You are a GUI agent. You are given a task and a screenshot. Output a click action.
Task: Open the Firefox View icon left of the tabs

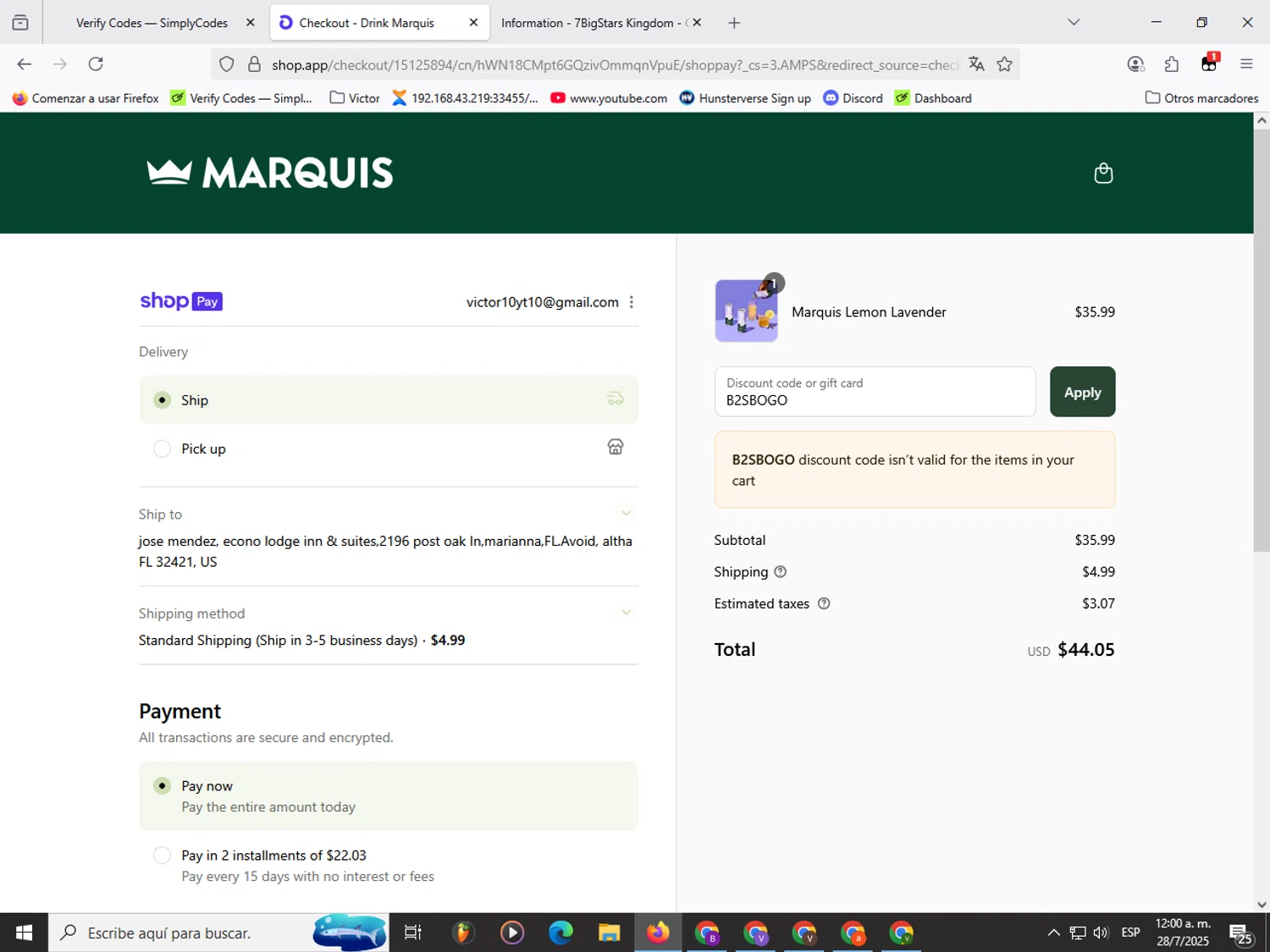pyautogui.click(x=20, y=23)
